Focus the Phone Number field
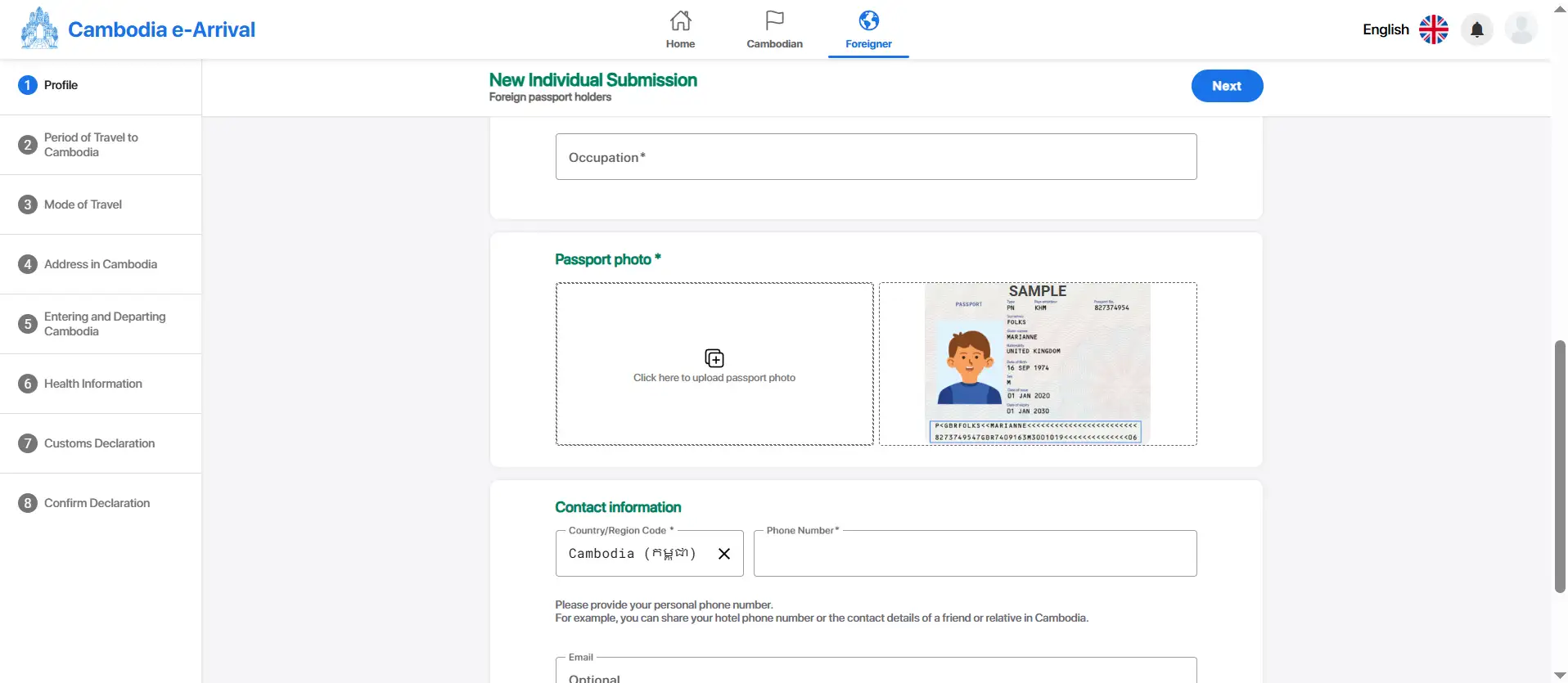The width and height of the screenshot is (1568, 683). click(x=975, y=554)
